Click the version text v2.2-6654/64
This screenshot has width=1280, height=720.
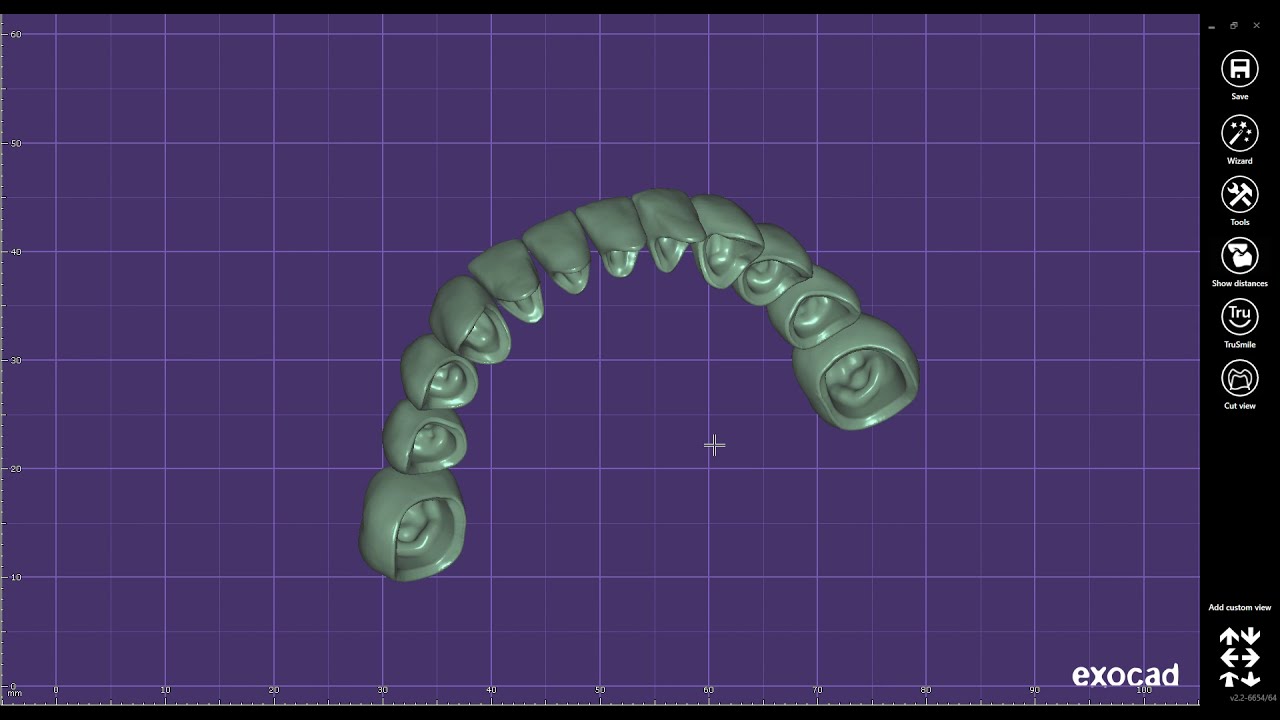[1253, 698]
